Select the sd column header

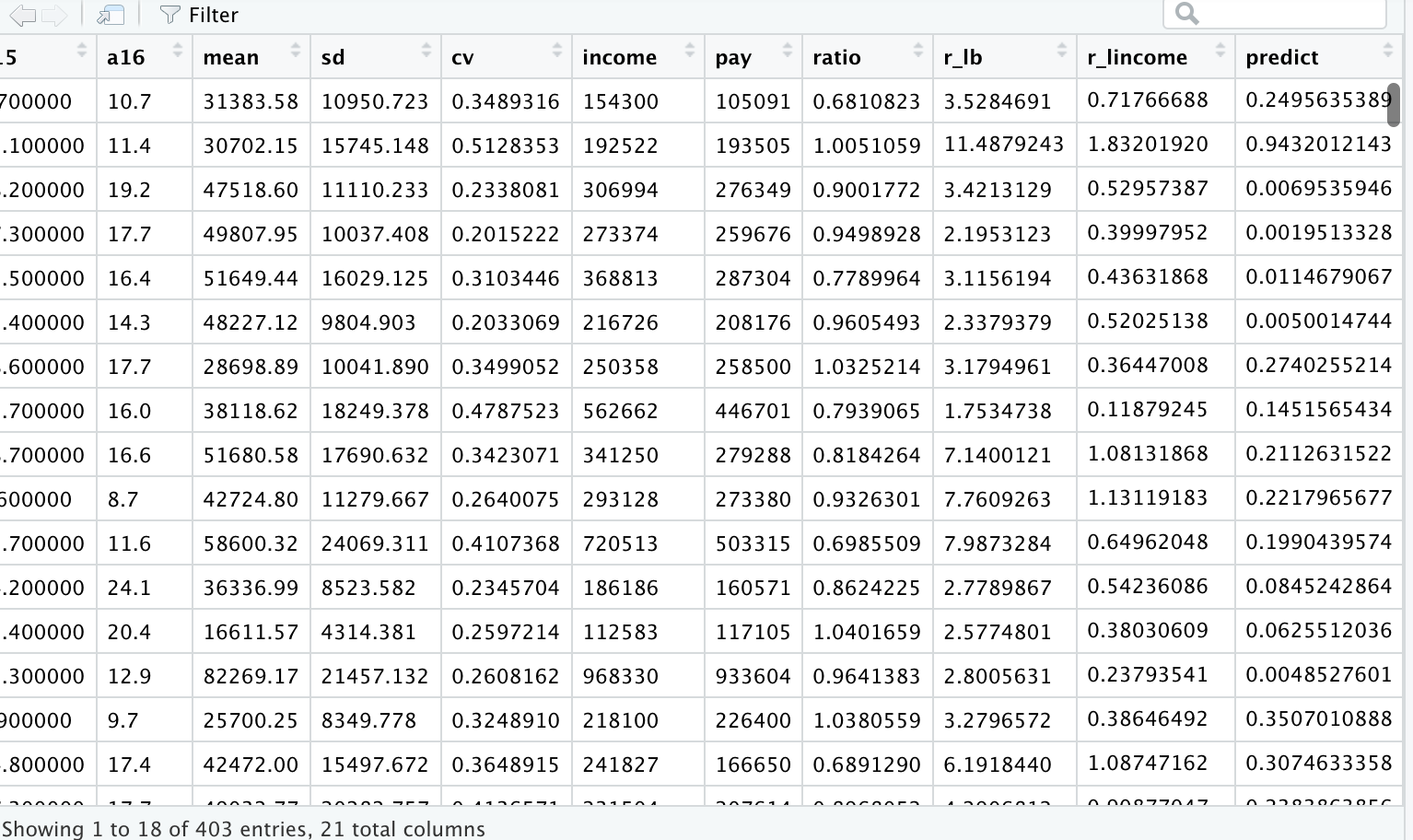click(376, 57)
